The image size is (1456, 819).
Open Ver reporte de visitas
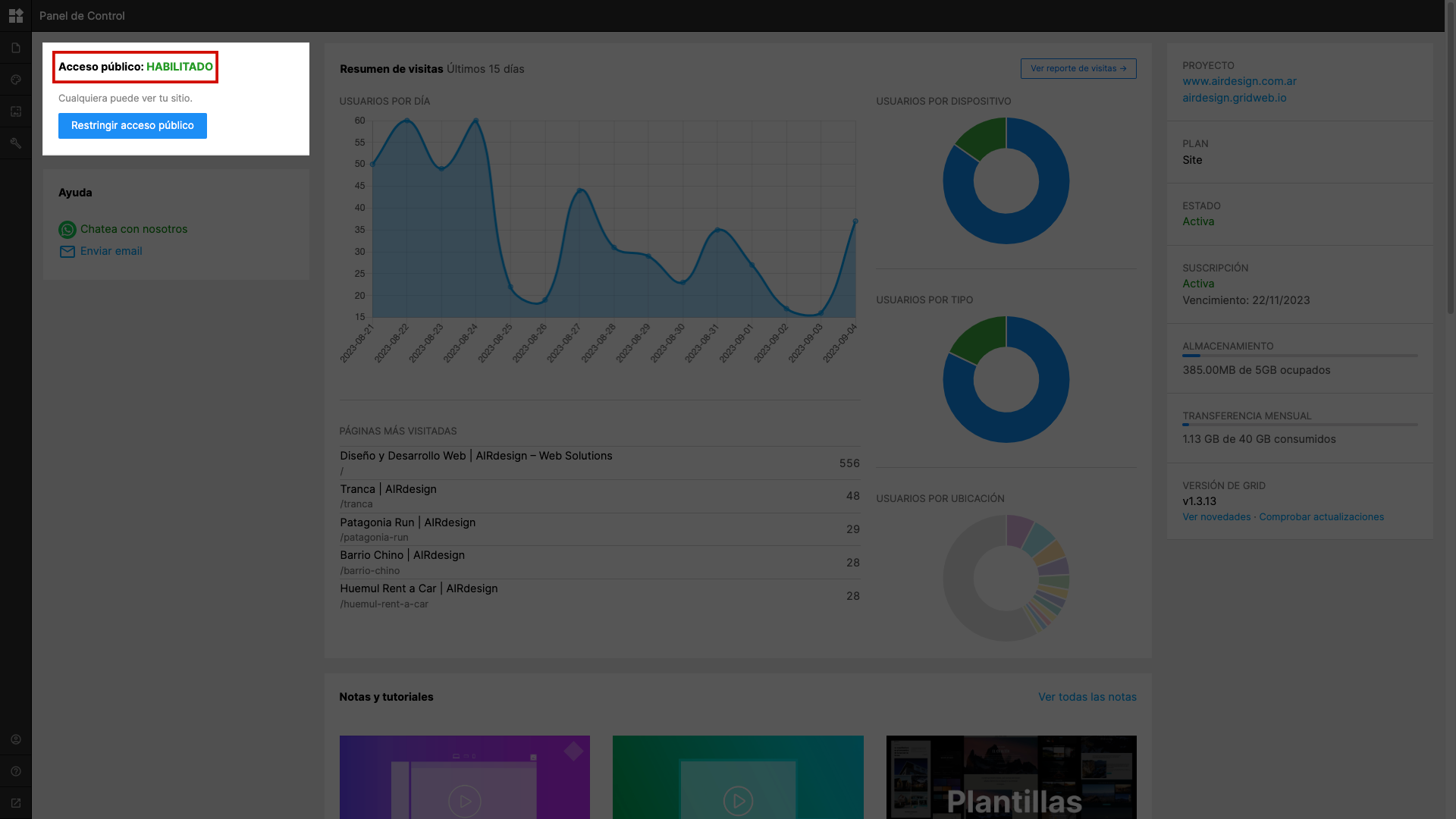(x=1078, y=68)
